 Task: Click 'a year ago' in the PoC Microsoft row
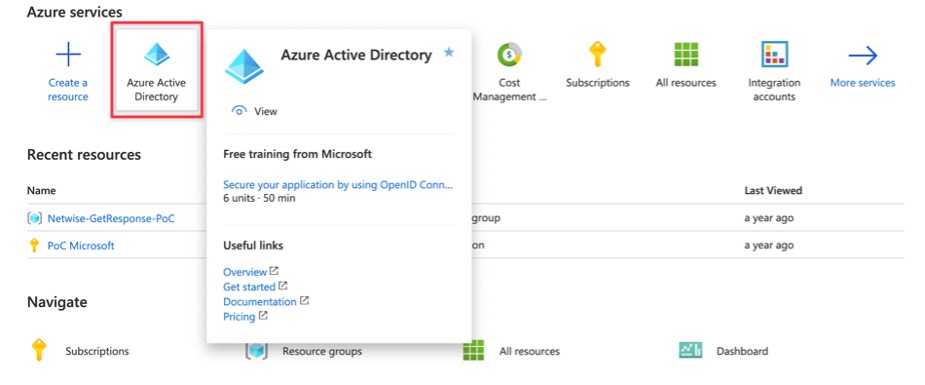point(769,245)
